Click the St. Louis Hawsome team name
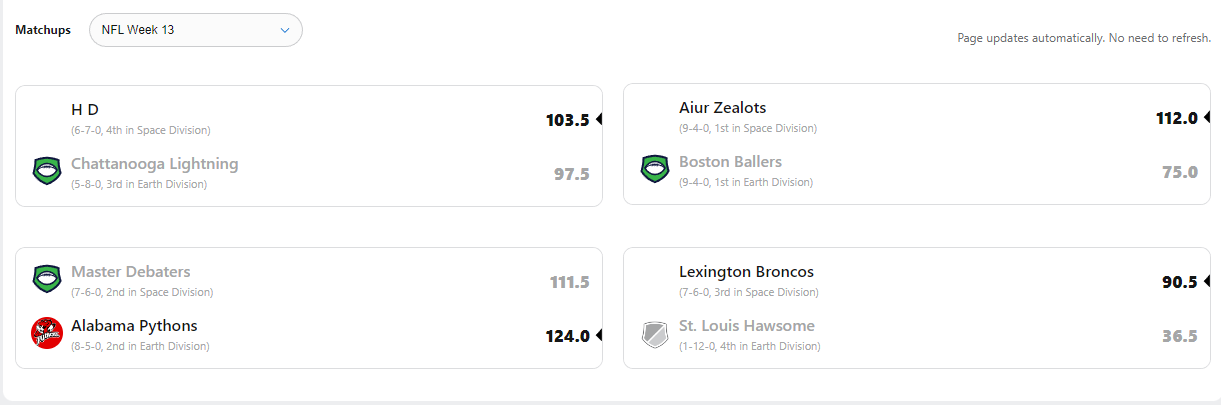Image resolution: width=1221 pixels, height=405 pixels. tap(746, 326)
